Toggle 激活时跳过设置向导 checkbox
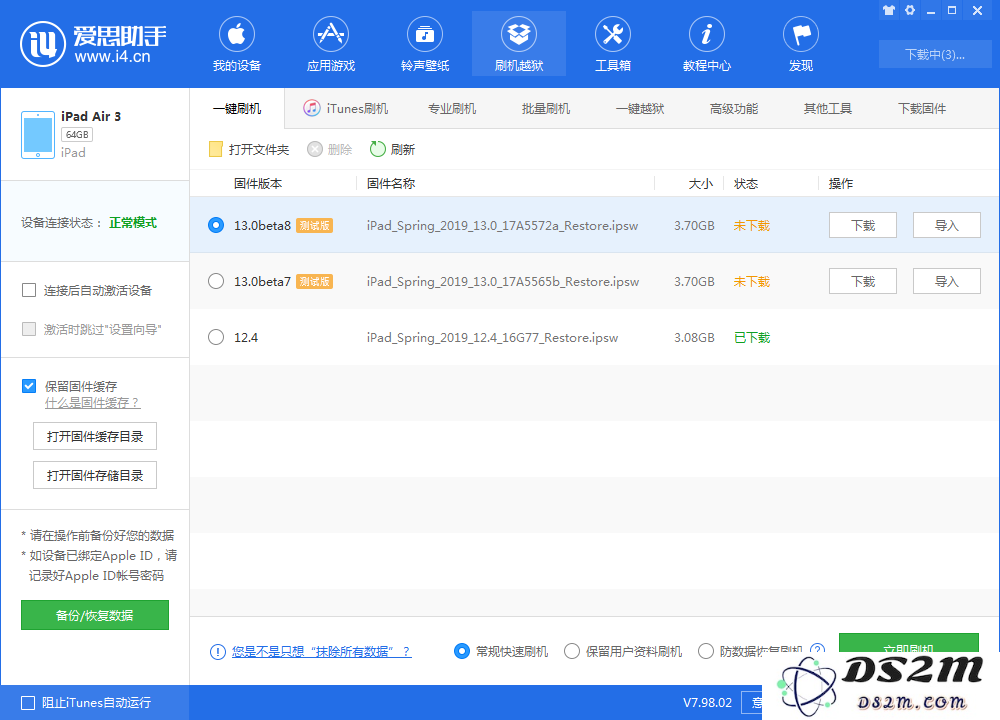This screenshot has width=1000, height=720. (29, 329)
